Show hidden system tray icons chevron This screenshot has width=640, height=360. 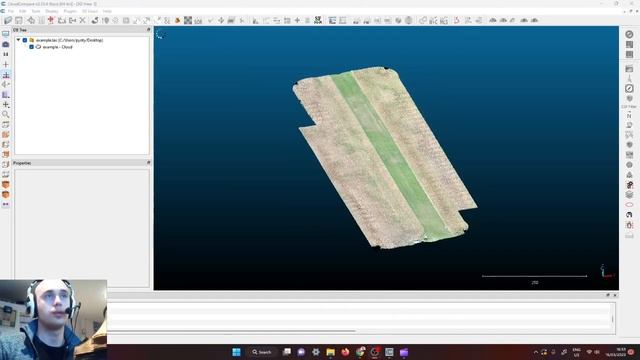536,352
